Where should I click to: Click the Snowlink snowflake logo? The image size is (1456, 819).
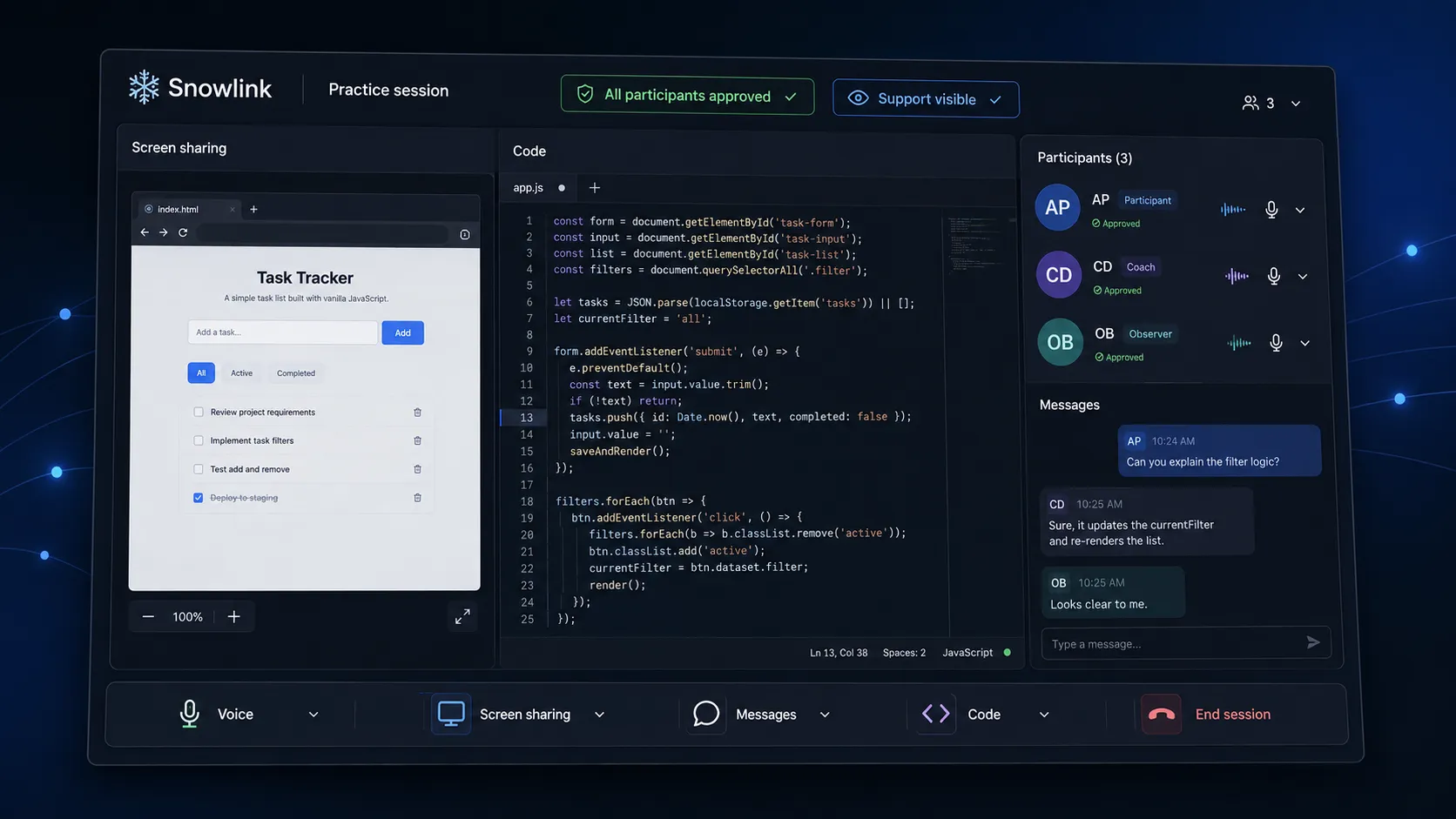pyautogui.click(x=144, y=87)
